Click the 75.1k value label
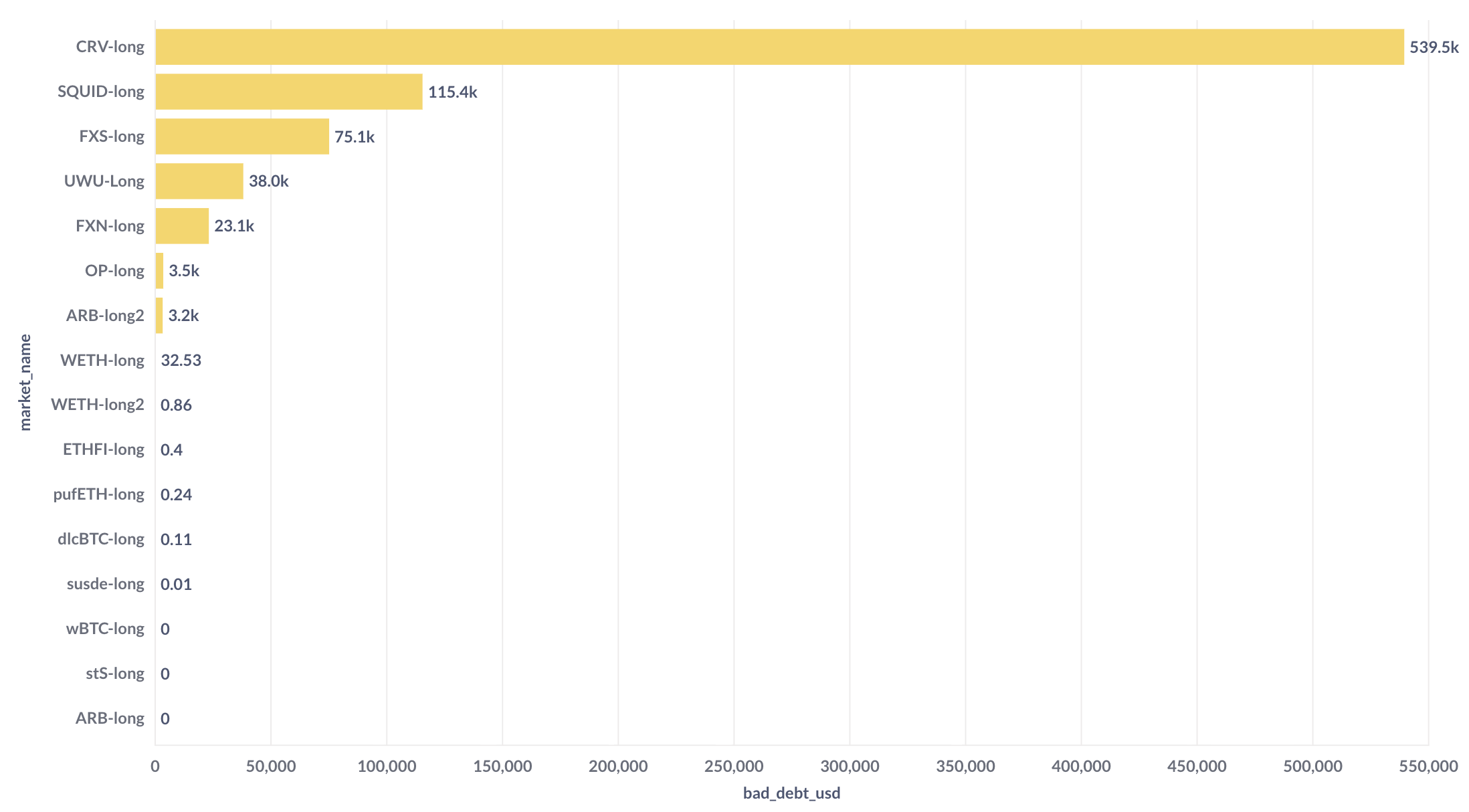 click(x=354, y=137)
